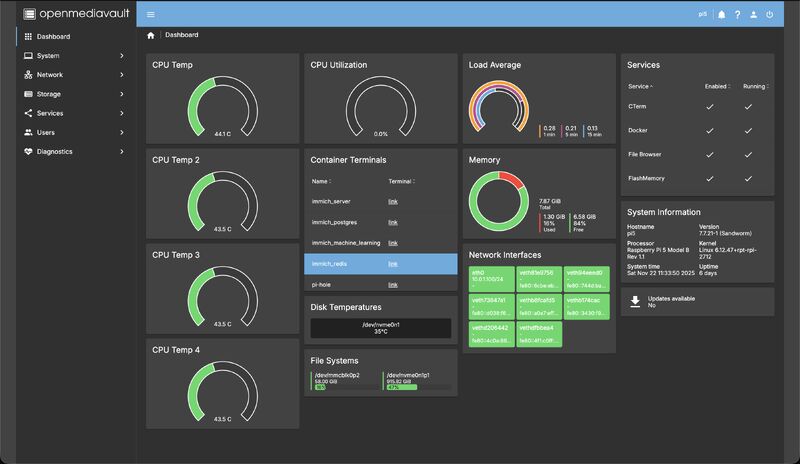
Task: Open the pi-hole terminal link
Action: 393,285
